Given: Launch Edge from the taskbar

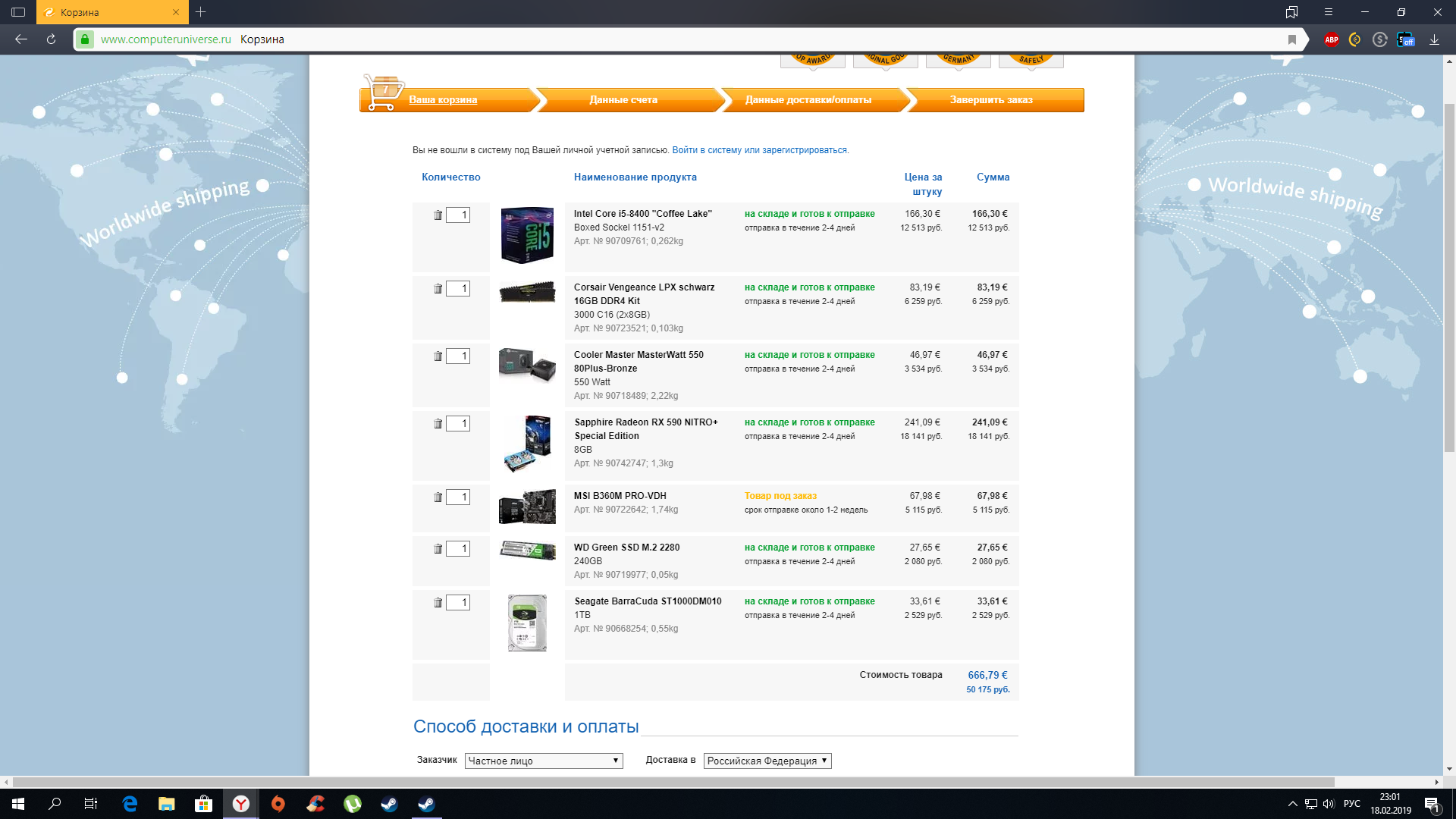Looking at the screenshot, I should (130, 804).
